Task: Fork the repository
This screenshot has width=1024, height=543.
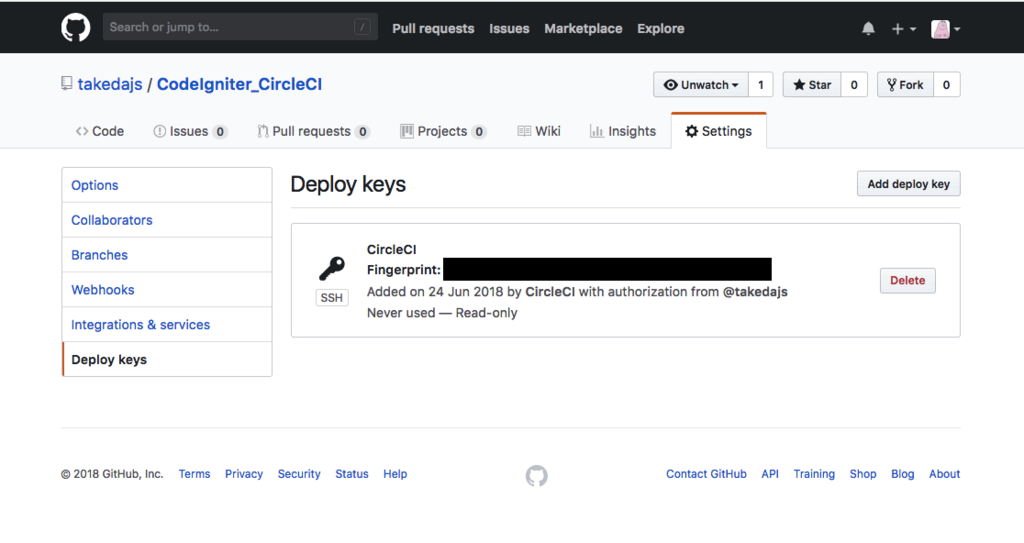Action: tap(905, 84)
